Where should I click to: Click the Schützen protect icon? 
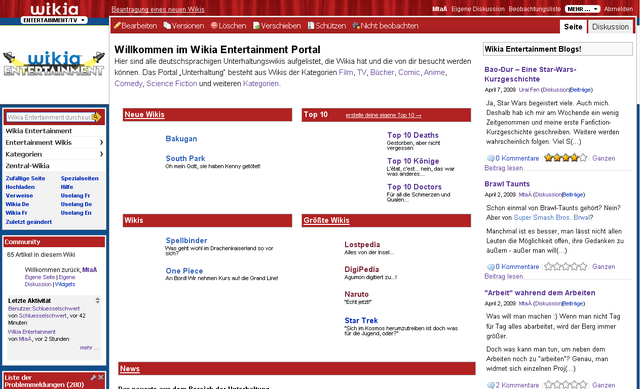311,26
